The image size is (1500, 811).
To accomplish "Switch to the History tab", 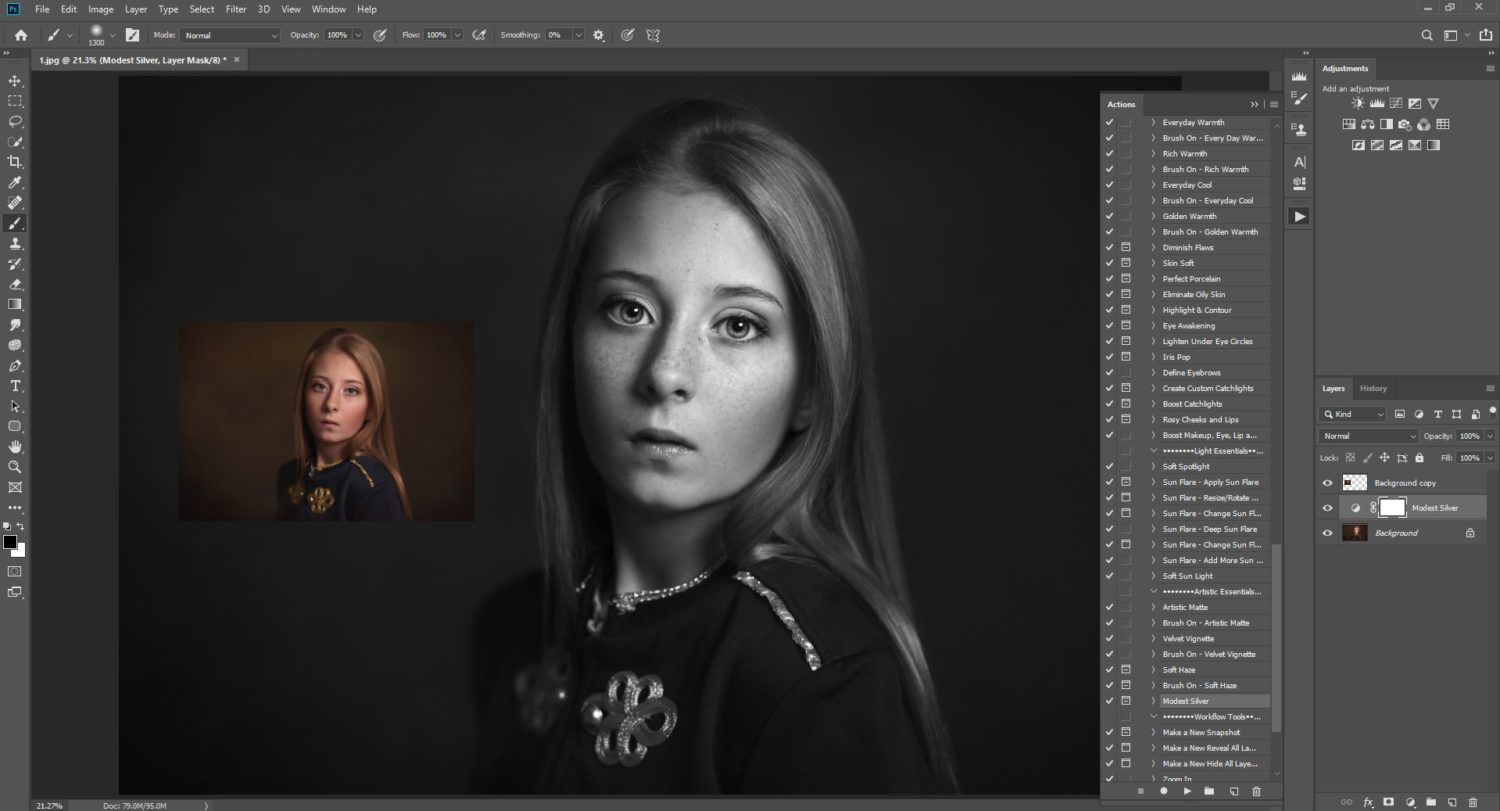I will (1373, 388).
